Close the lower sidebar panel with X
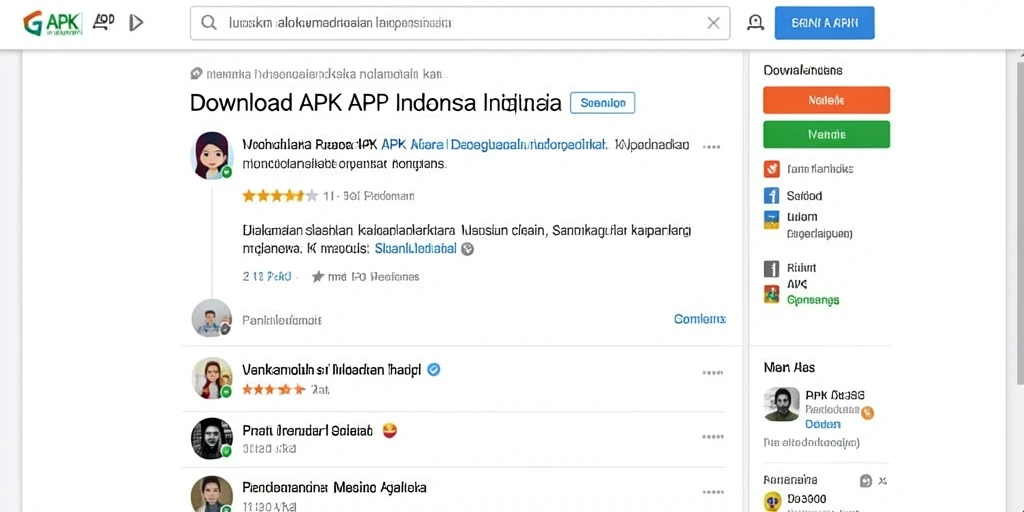This screenshot has height=512, width=1024. (883, 481)
